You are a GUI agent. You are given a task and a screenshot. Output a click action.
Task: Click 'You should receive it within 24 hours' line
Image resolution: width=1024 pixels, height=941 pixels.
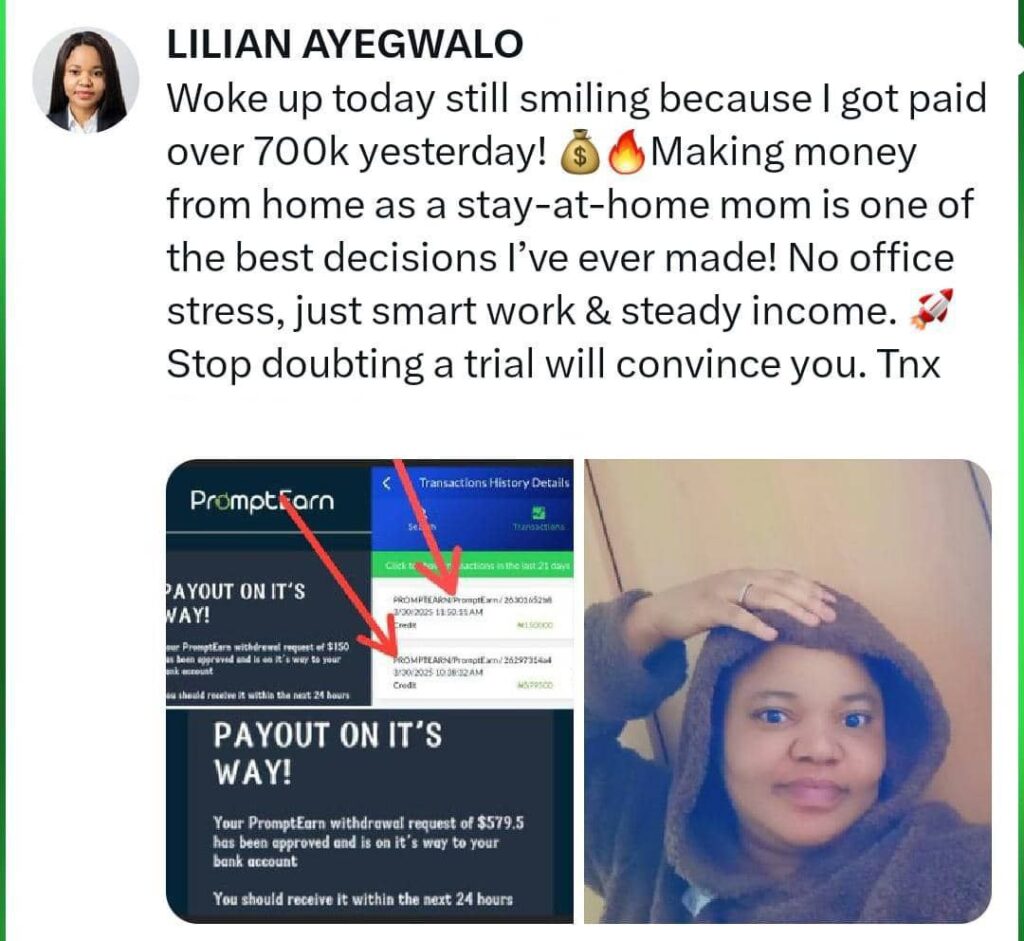[x=362, y=899]
